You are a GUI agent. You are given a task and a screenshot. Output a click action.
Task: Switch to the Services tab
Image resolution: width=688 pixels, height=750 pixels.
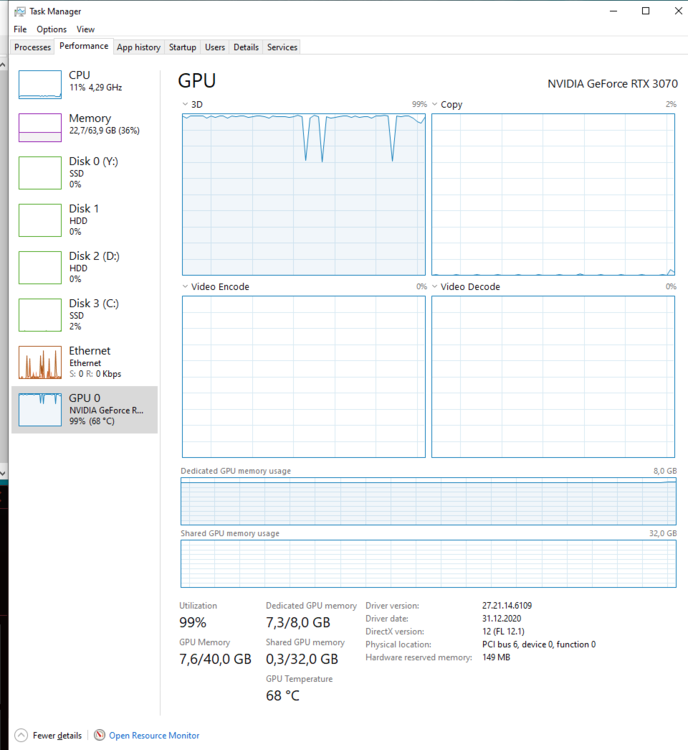282,47
